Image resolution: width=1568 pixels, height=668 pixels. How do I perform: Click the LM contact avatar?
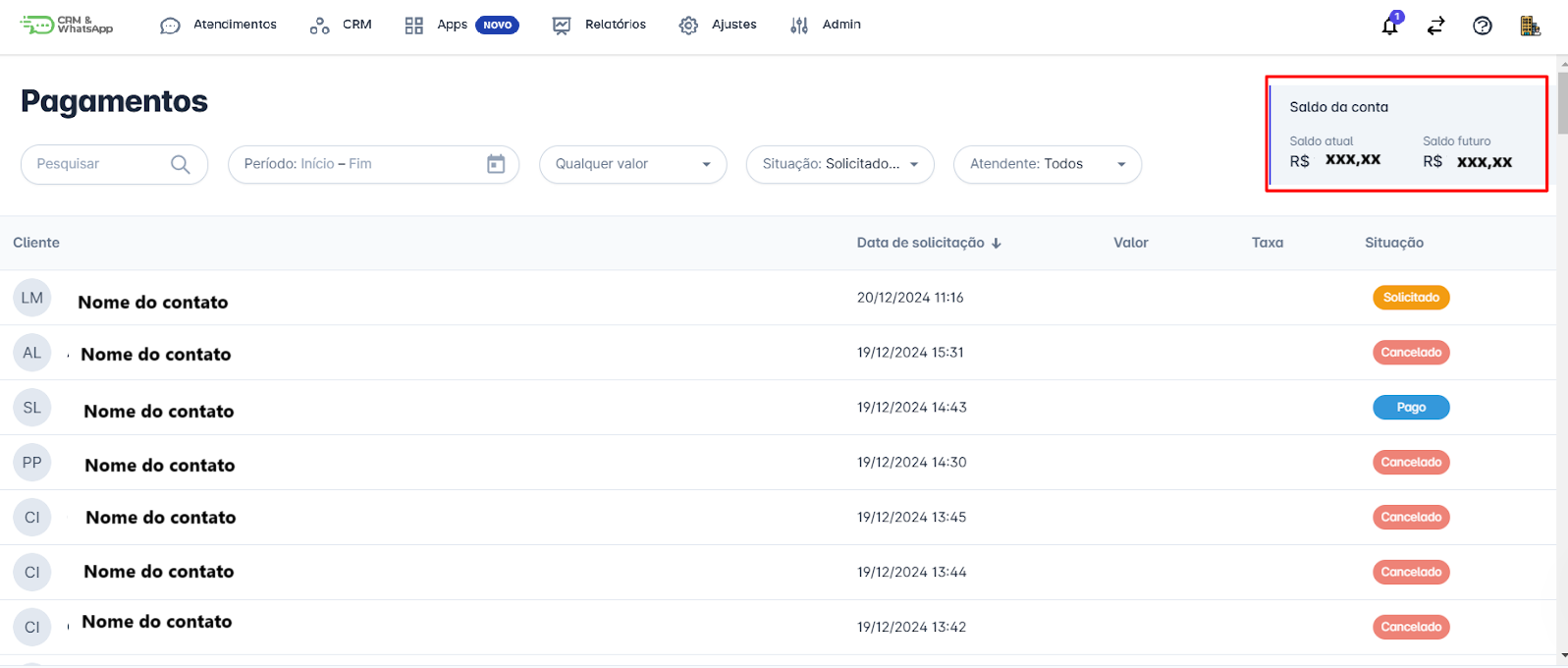pos(32,298)
